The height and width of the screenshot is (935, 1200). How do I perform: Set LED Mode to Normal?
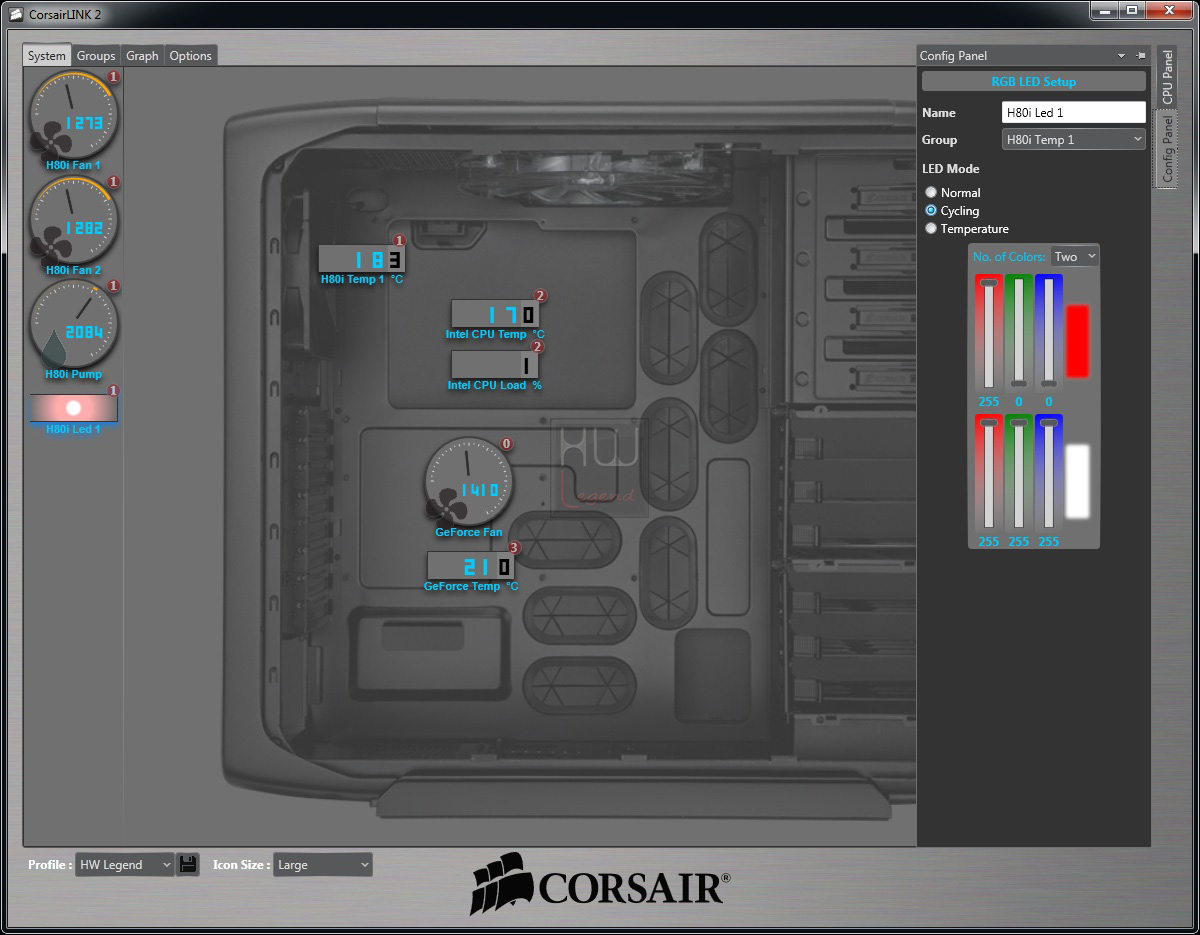point(931,192)
